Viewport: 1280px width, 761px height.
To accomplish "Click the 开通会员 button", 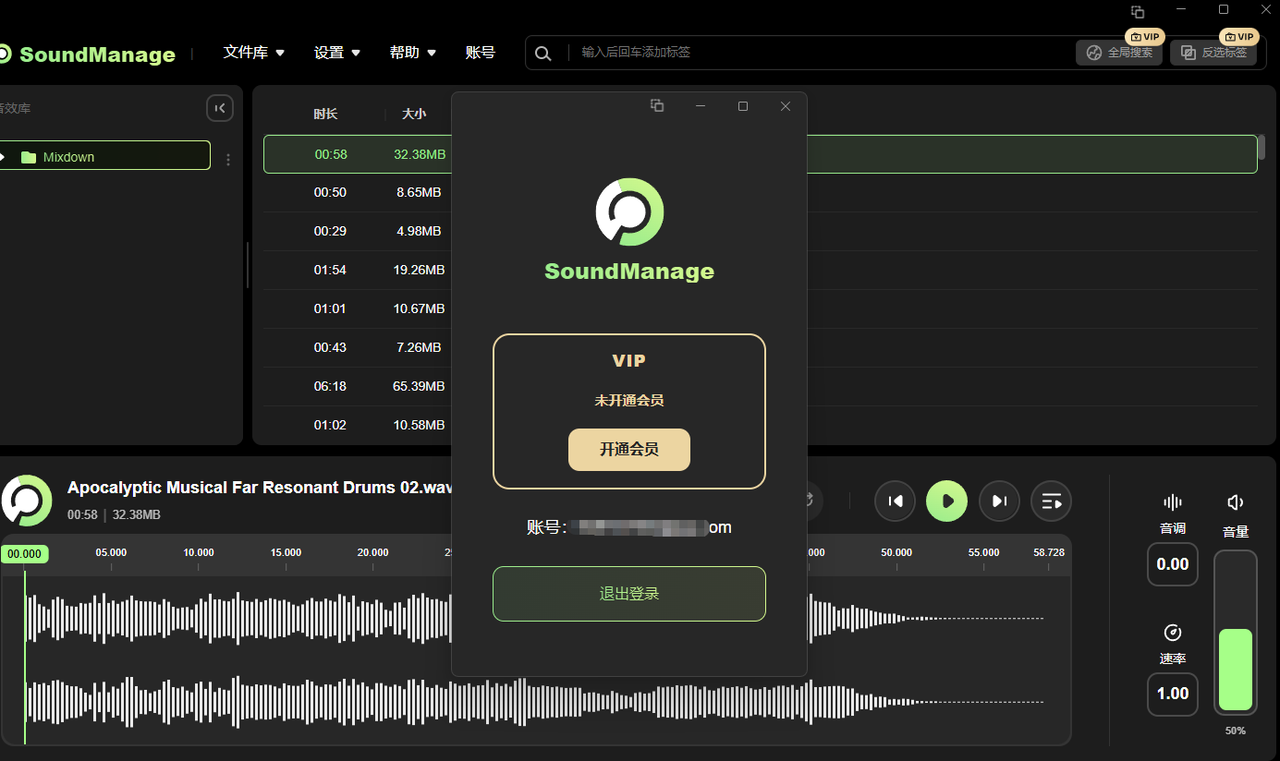I will tap(629, 450).
